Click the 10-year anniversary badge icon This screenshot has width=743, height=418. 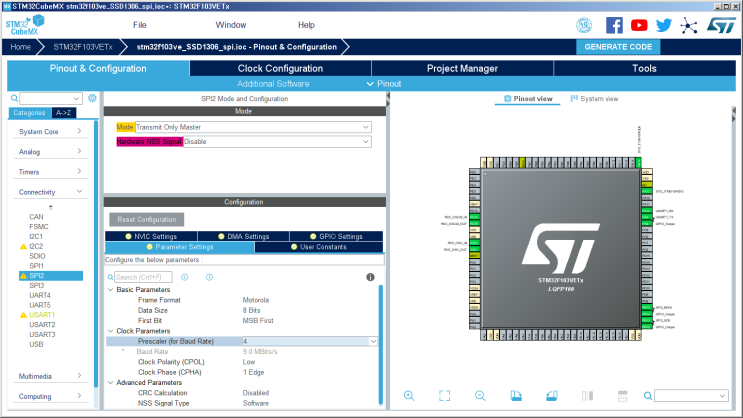click(x=584, y=25)
